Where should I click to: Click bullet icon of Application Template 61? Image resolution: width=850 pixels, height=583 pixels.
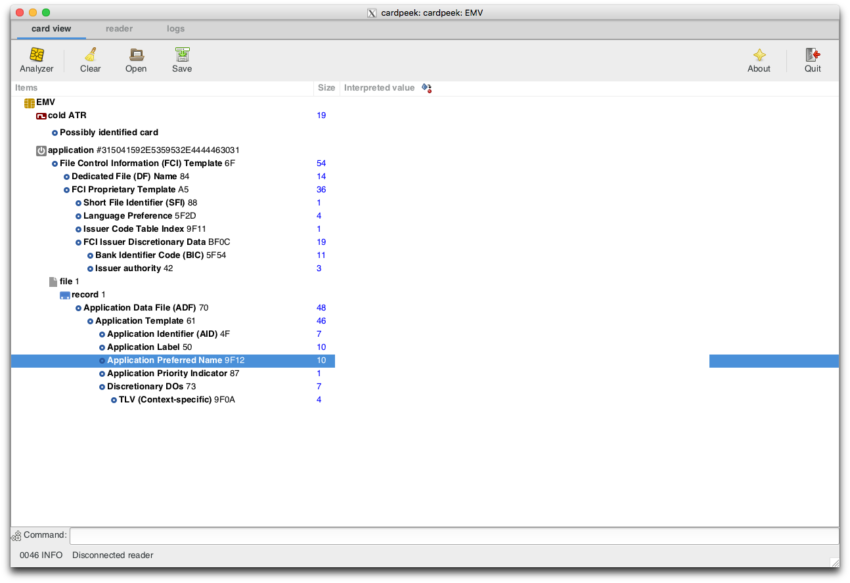(90, 321)
